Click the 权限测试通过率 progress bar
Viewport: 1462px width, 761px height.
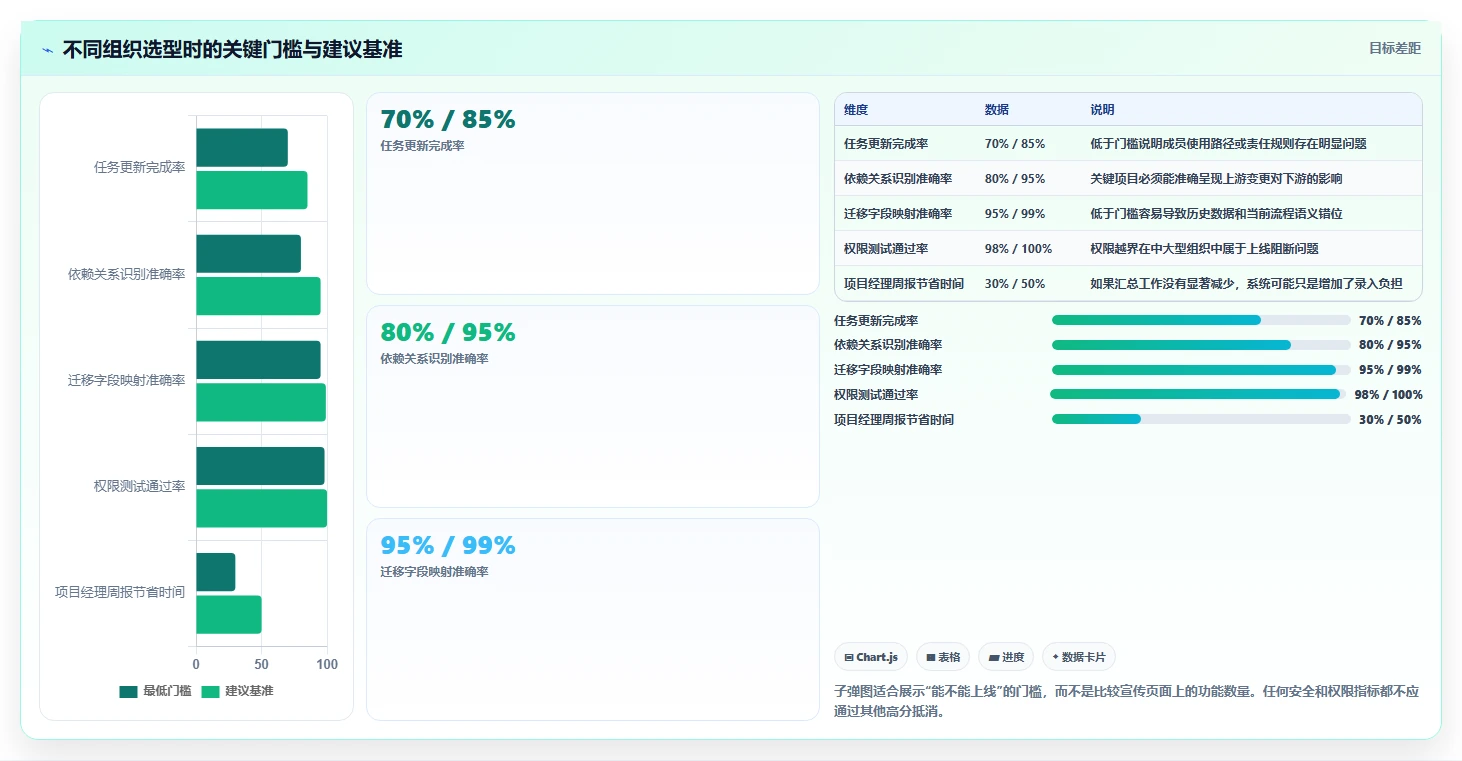(1196, 394)
